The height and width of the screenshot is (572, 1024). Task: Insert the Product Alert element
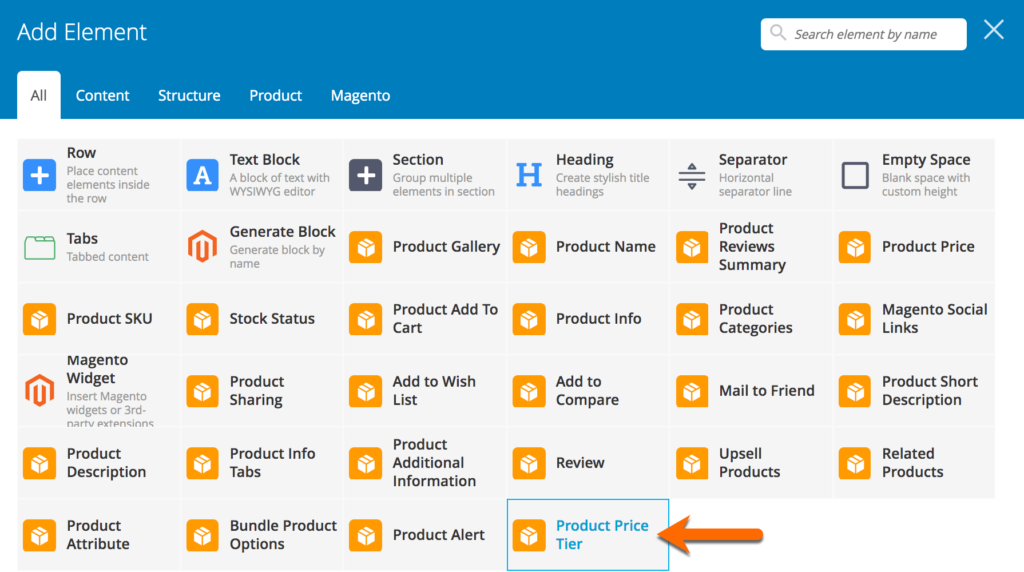[424, 535]
